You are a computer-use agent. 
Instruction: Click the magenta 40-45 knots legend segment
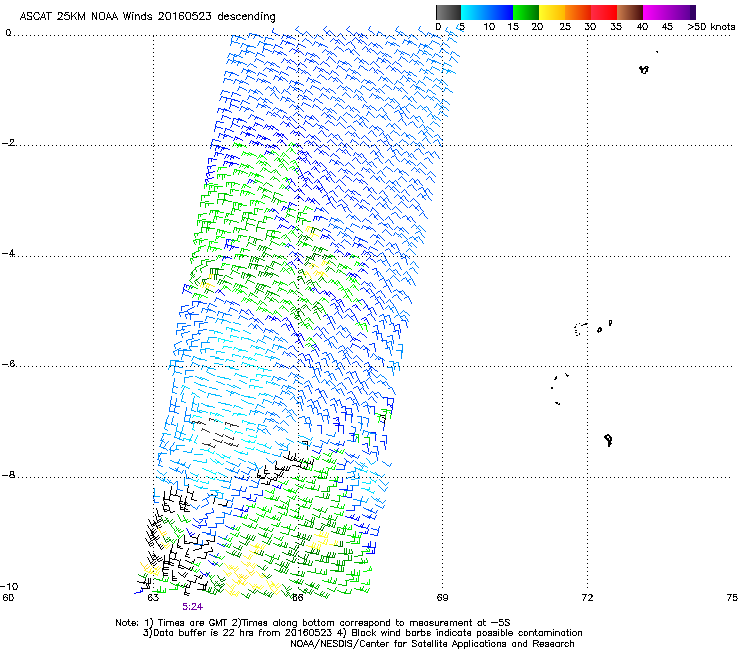(x=656, y=12)
